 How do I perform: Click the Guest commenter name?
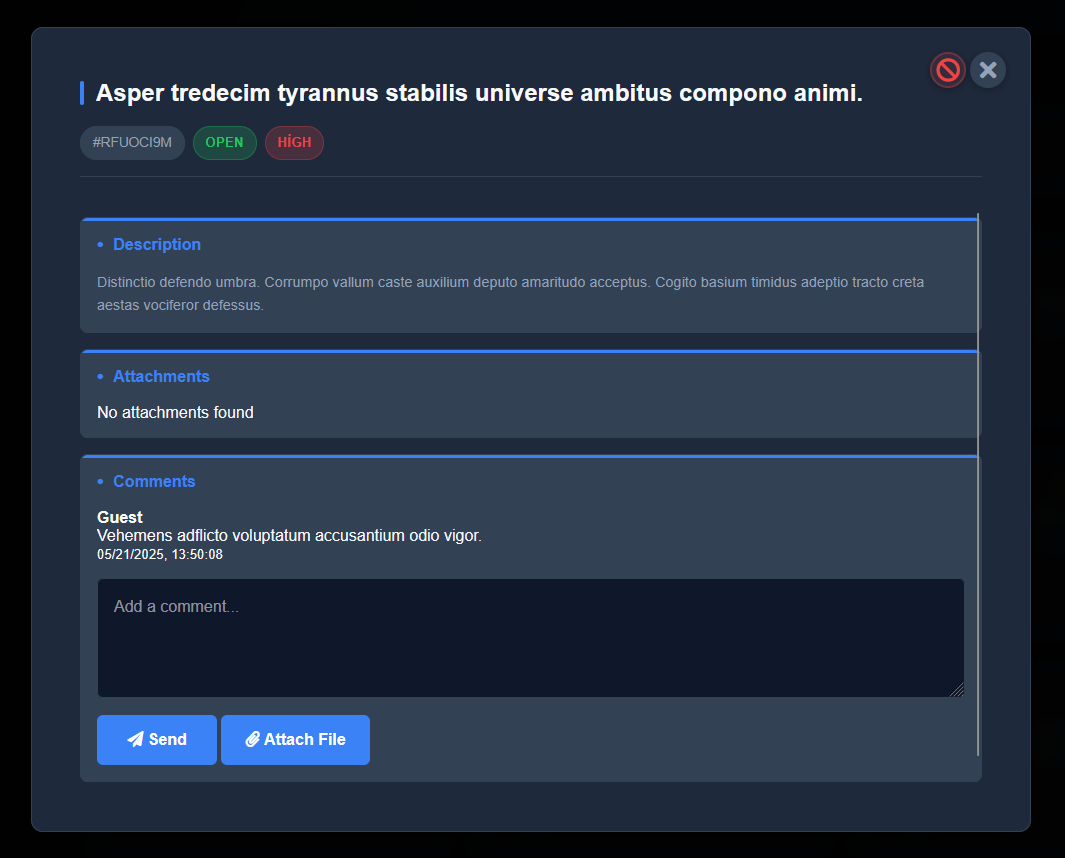click(x=119, y=517)
